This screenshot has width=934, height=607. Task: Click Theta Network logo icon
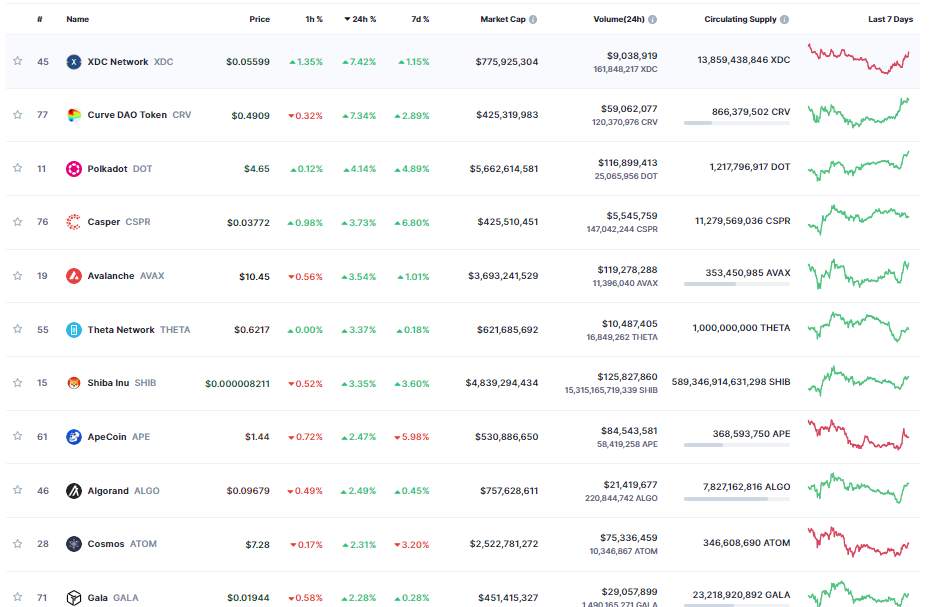[74, 329]
